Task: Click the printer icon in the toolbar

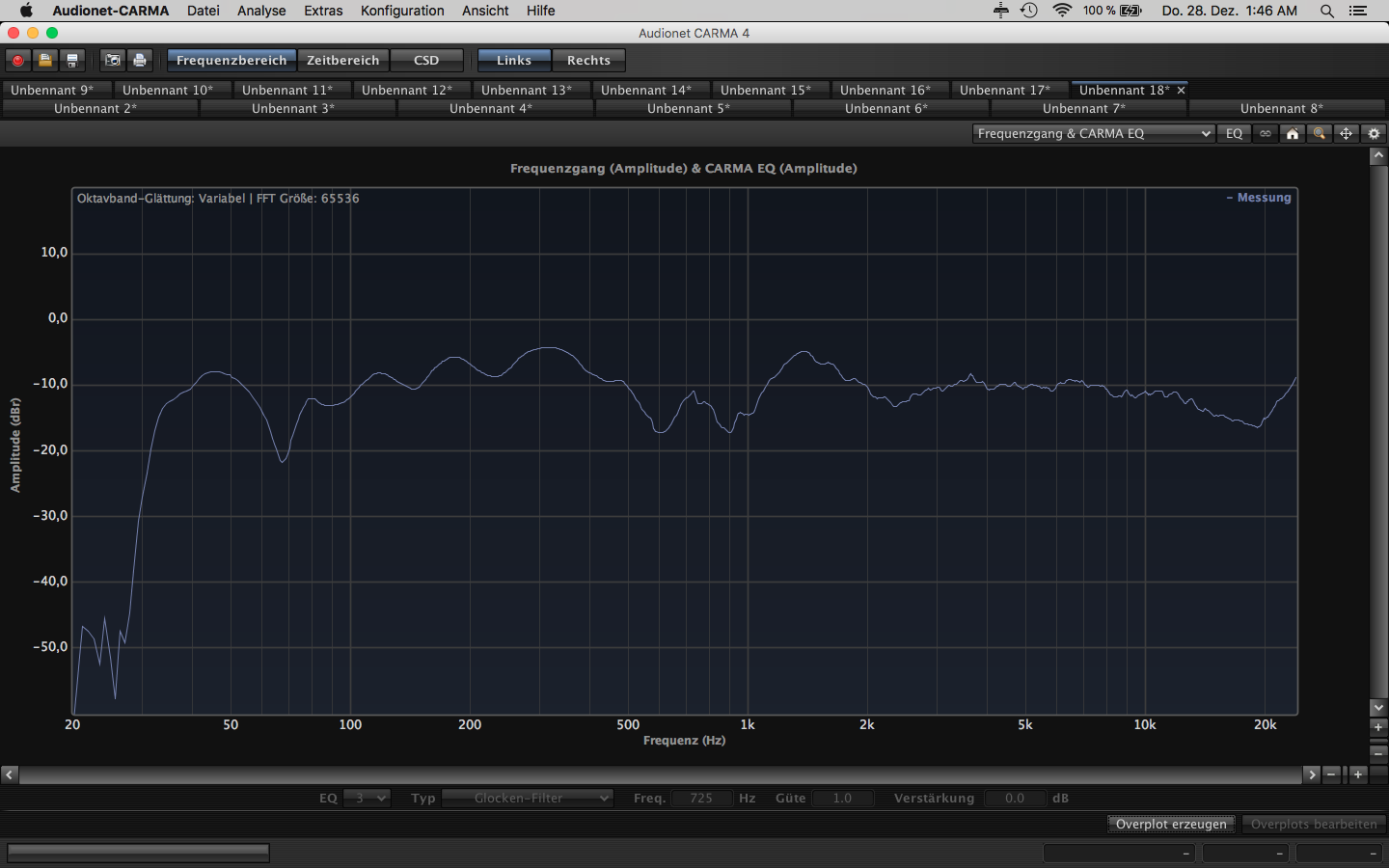Action: (140, 60)
